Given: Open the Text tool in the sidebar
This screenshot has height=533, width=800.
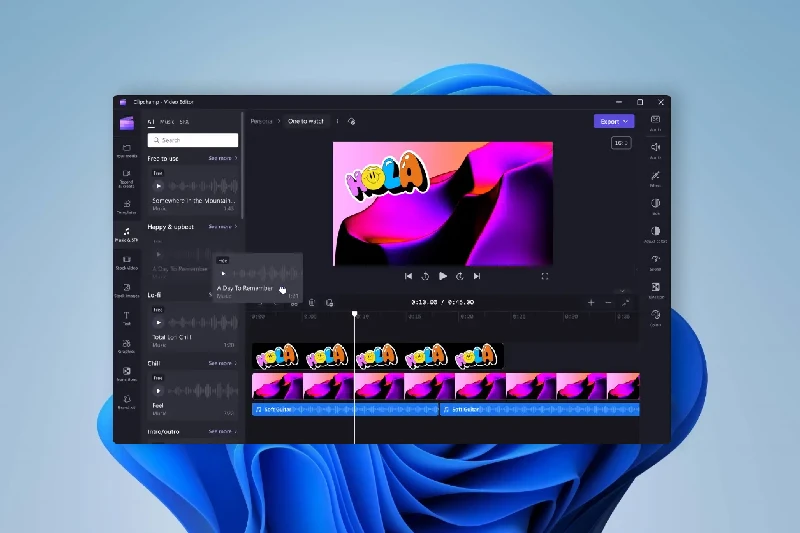Looking at the screenshot, I should click(127, 318).
